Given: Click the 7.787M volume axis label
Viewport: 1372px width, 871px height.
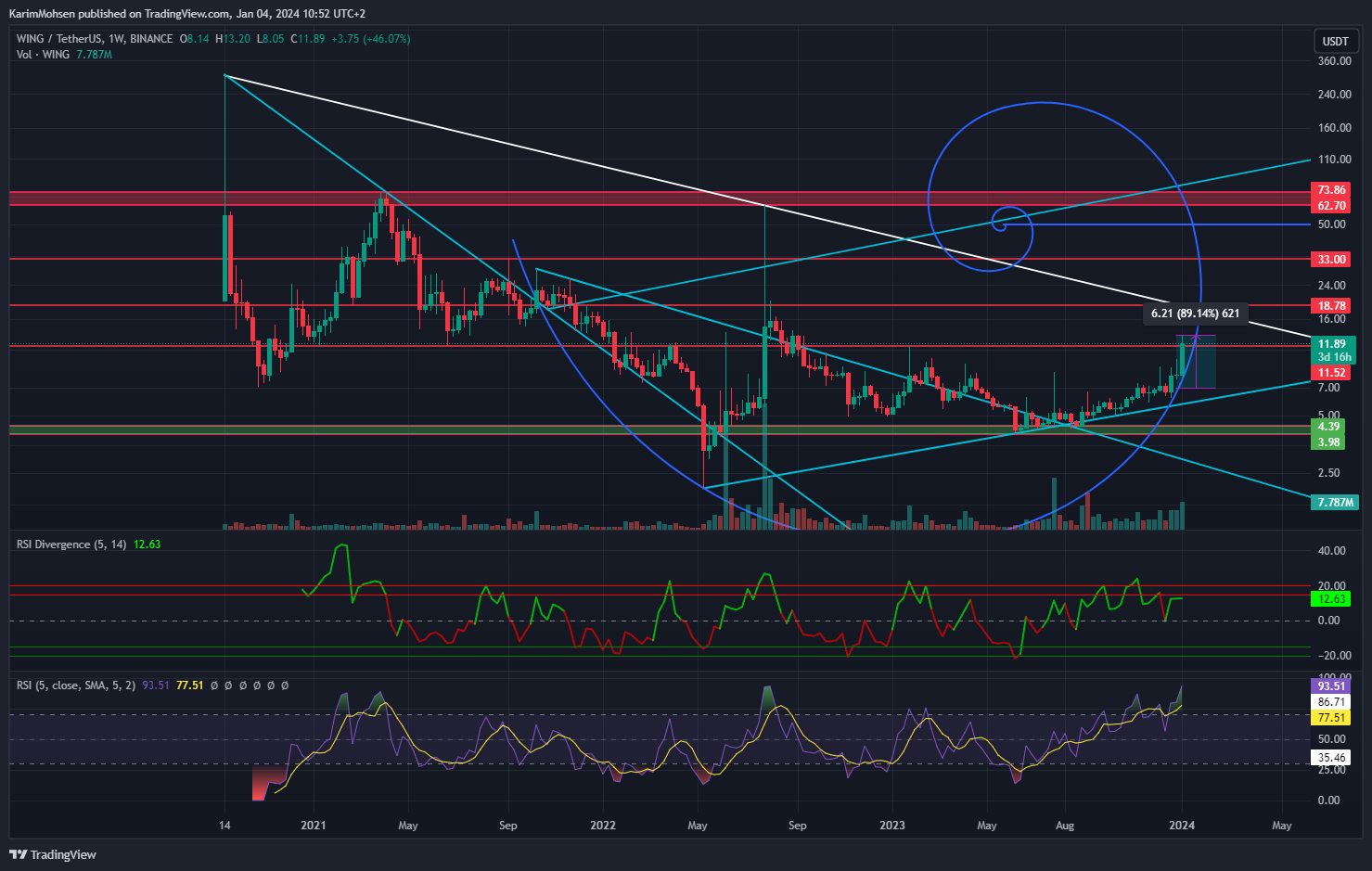Looking at the screenshot, I should point(1335,502).
